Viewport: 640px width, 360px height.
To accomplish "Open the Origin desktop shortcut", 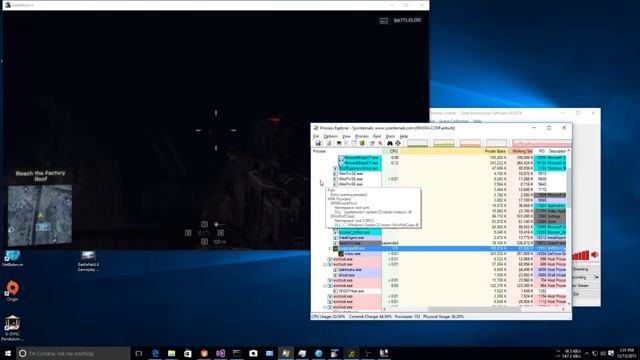I will tap(12, 291).
